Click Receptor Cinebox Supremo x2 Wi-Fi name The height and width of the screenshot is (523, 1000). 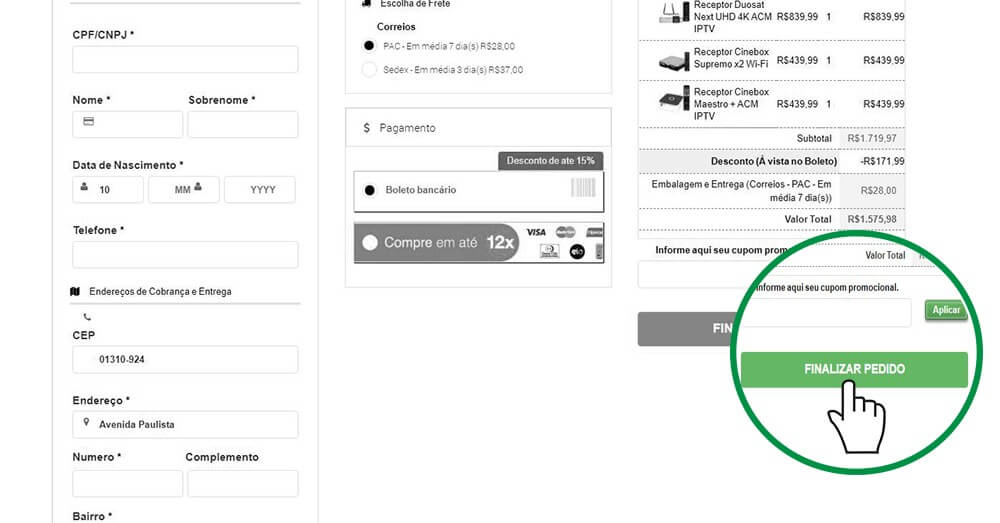click(731, 58)
